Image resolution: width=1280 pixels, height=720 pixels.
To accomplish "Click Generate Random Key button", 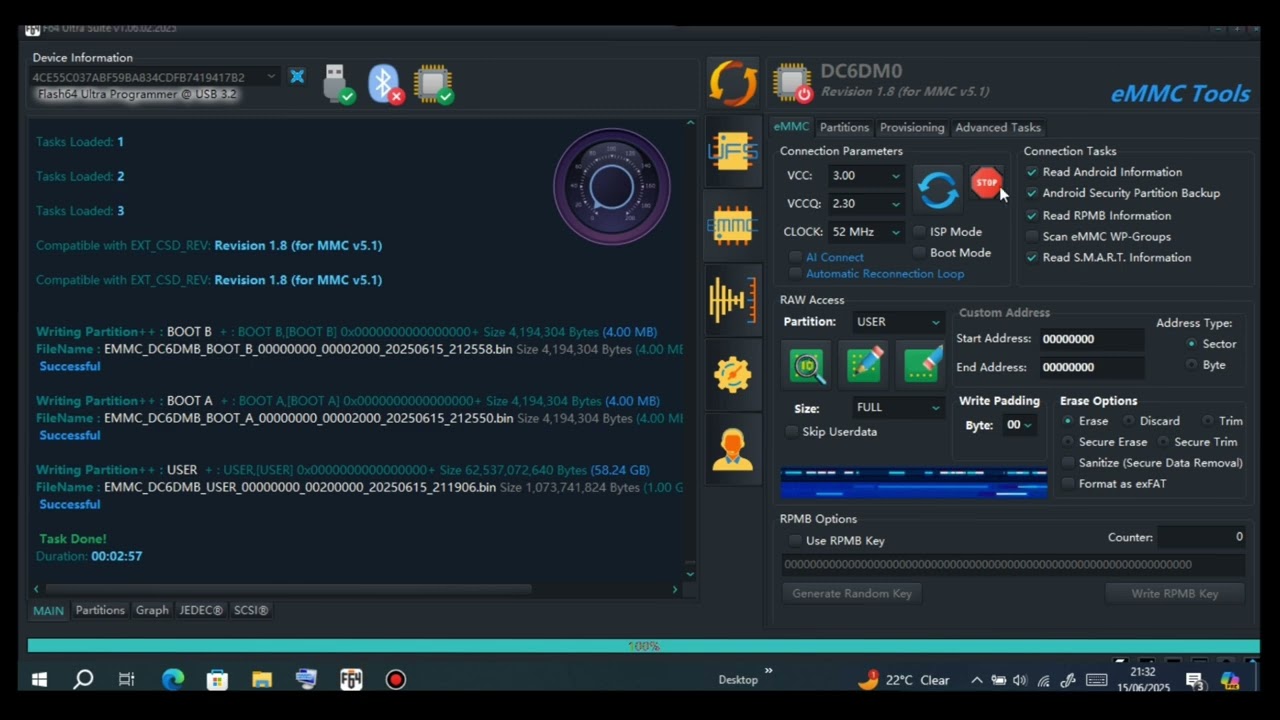I will (x=852, y=594).
